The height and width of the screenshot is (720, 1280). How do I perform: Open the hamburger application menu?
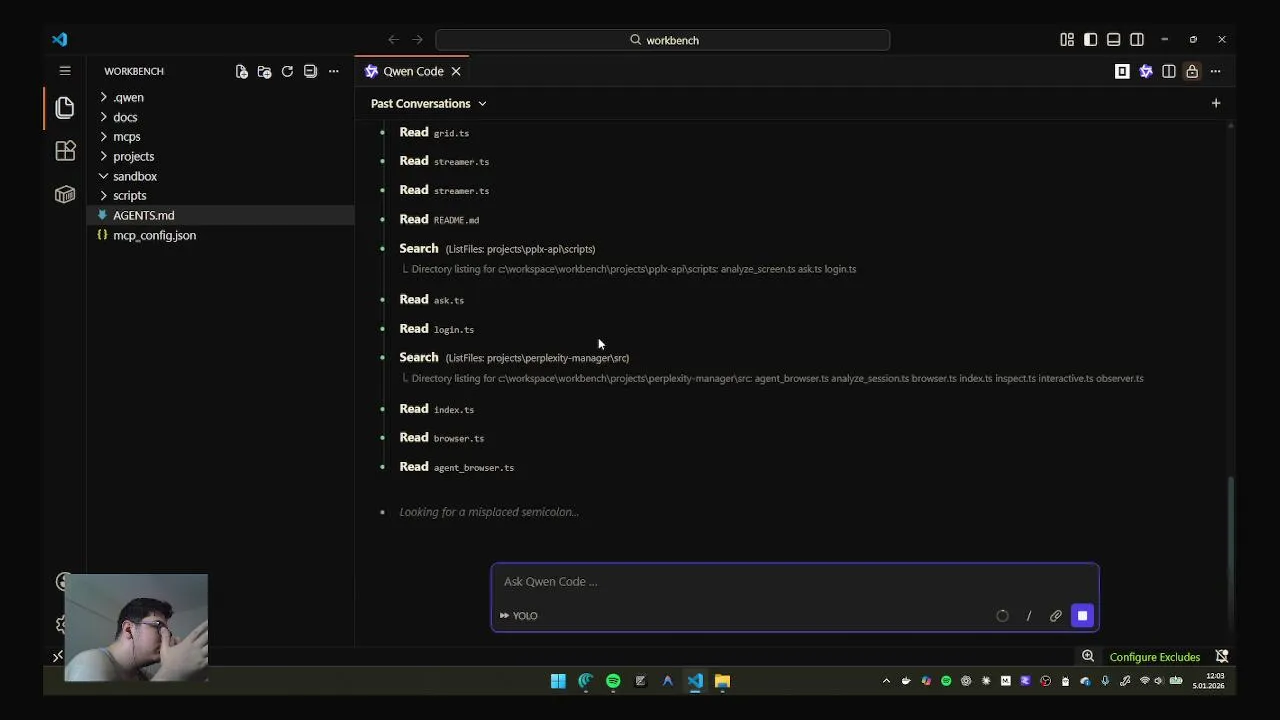(x=65, y=71)
